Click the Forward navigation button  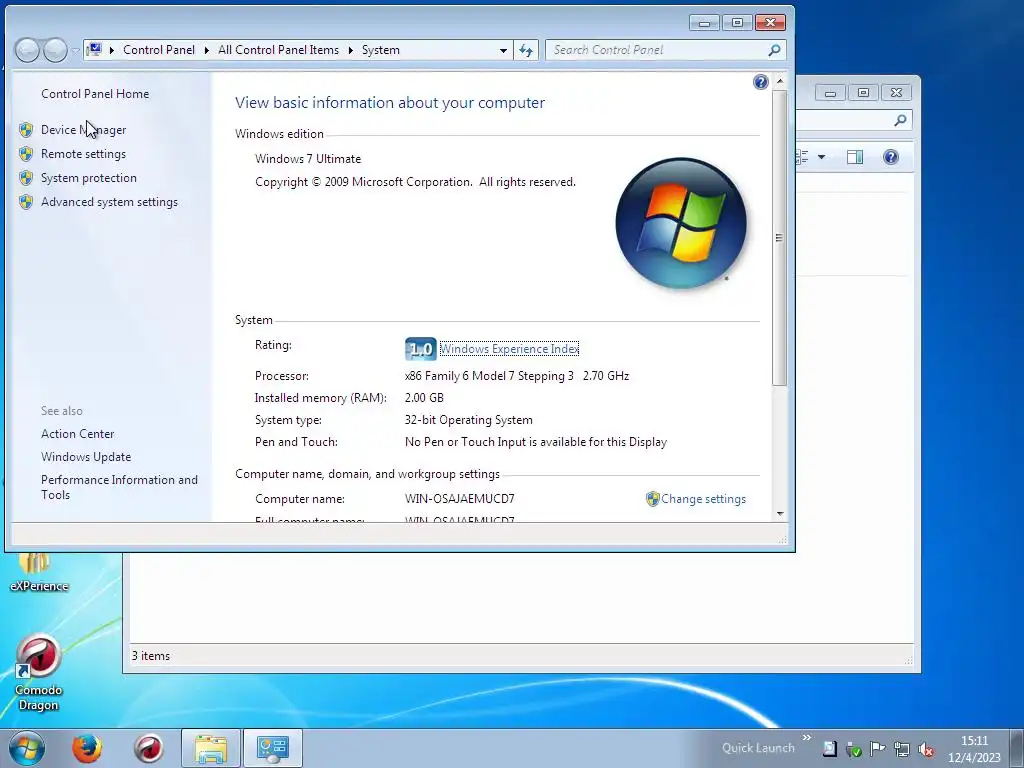56,50
